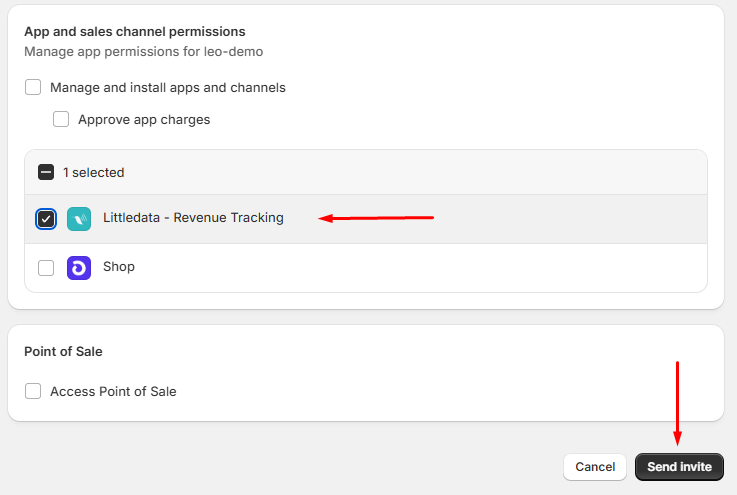This screenshot has width=737, height=495.
Task: Click the purple Shop app icon
Action: coord(79,267)
